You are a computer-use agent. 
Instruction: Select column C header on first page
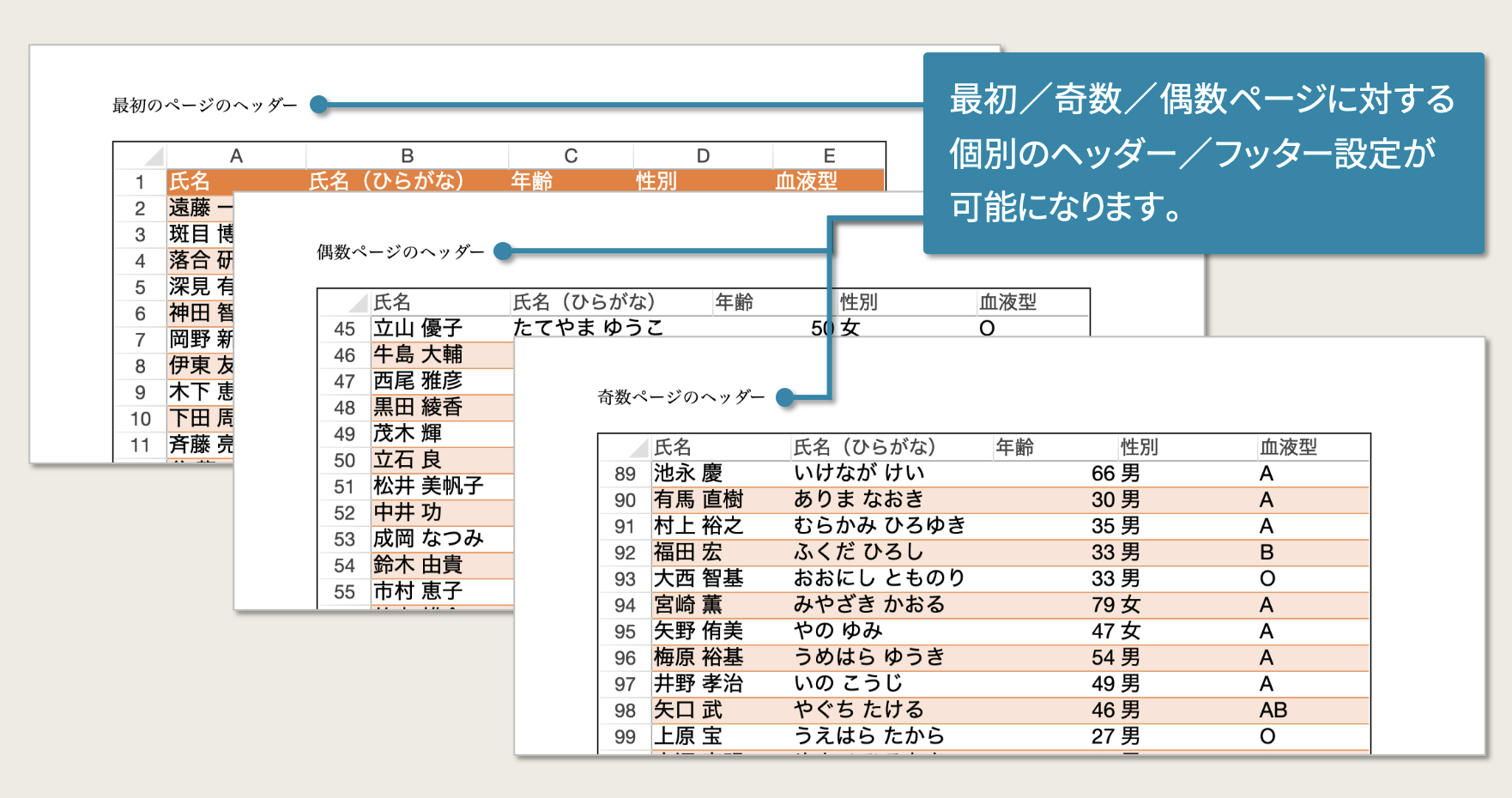tap(571, 156)
